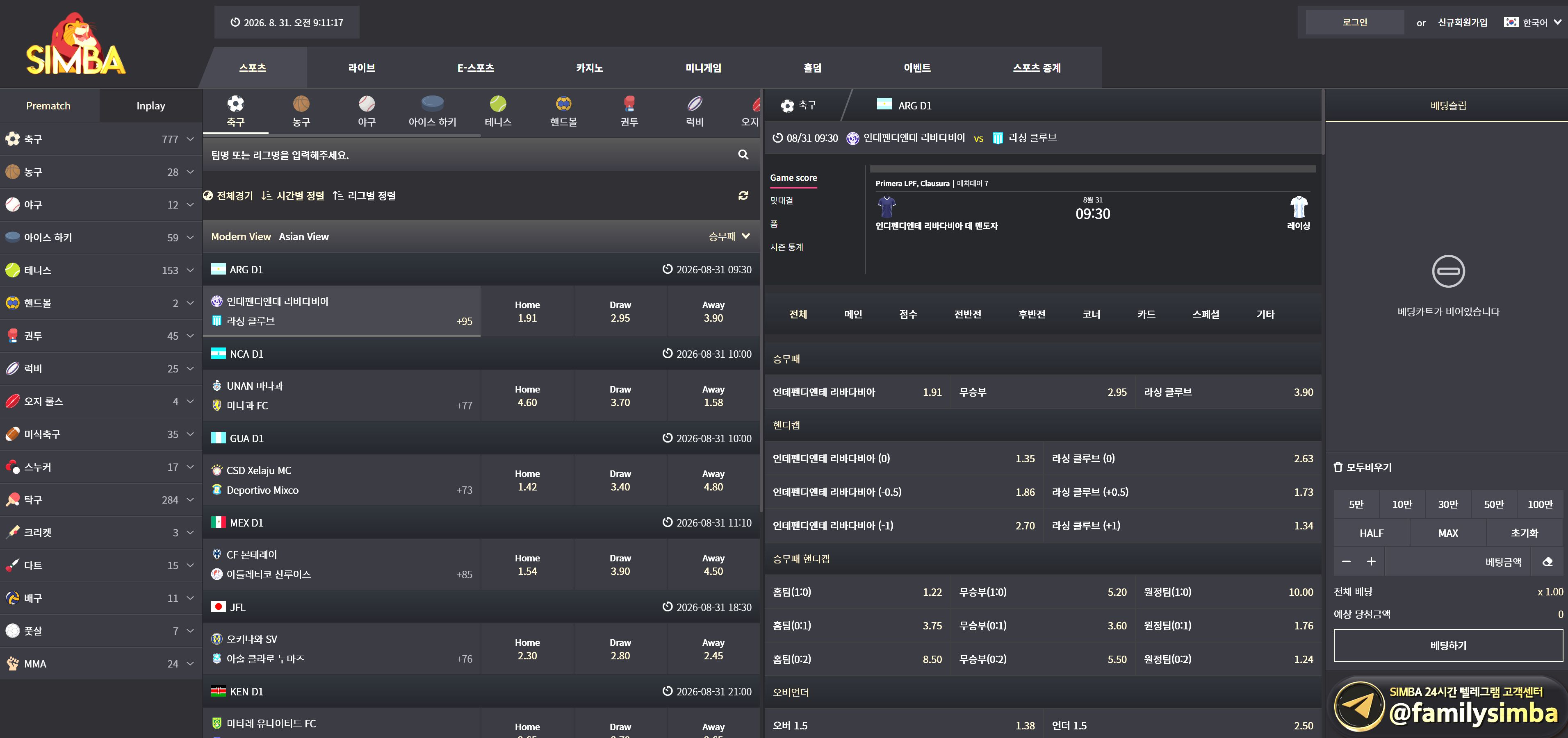Open the 승무패 market dropdown
The image size is (1568, 738).
point(729,237)
